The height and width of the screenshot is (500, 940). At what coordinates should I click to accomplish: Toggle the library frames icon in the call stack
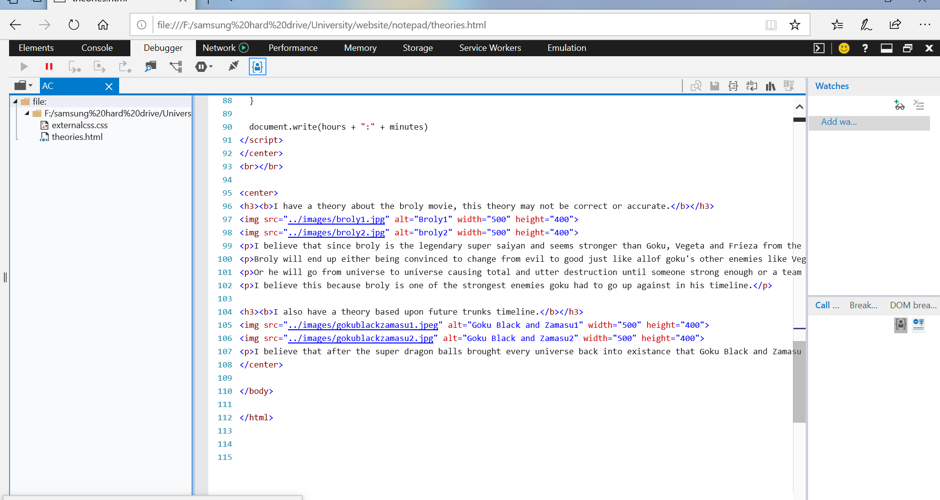tap(900, 325)
